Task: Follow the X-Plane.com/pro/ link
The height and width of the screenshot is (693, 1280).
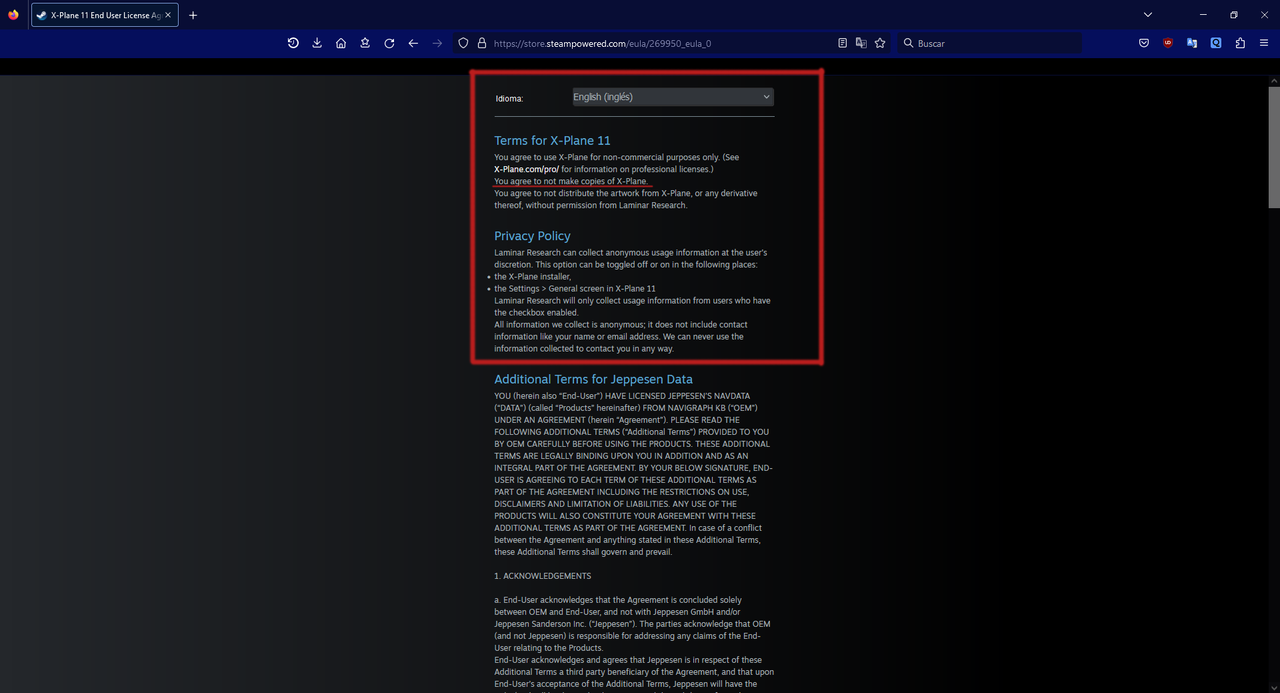Action: [x=525, y=169]
